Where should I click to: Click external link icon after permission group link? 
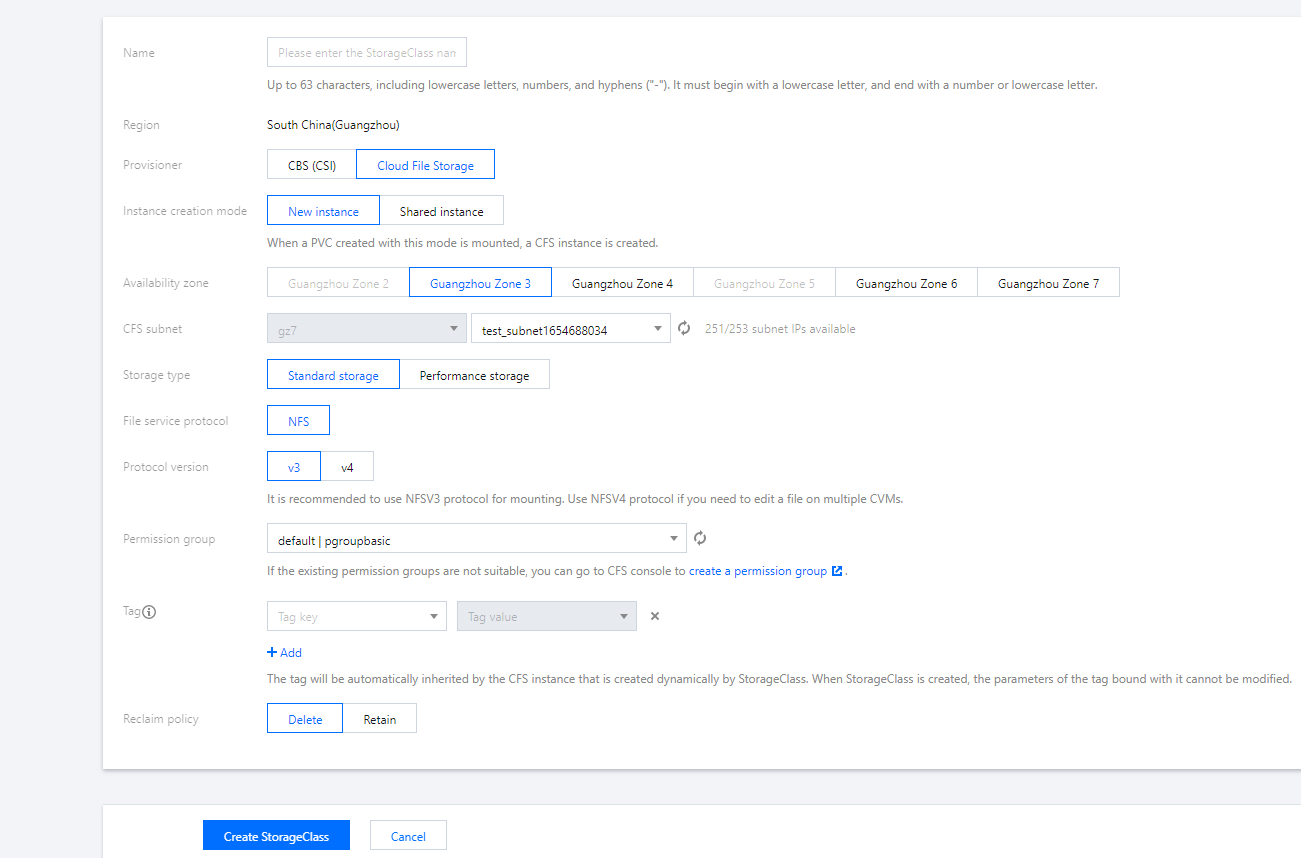pos(837,571)
